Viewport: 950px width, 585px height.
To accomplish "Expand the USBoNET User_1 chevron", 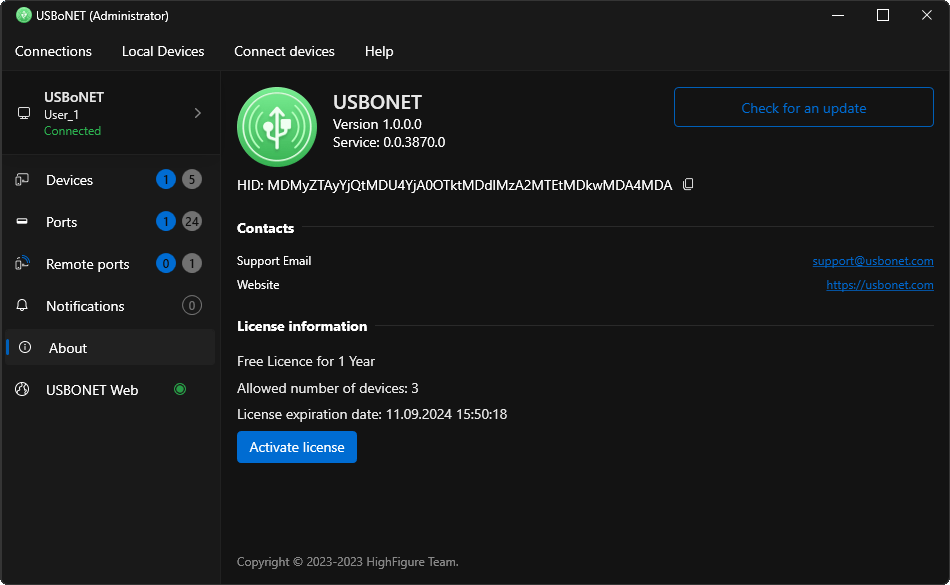I will [197, 113].
